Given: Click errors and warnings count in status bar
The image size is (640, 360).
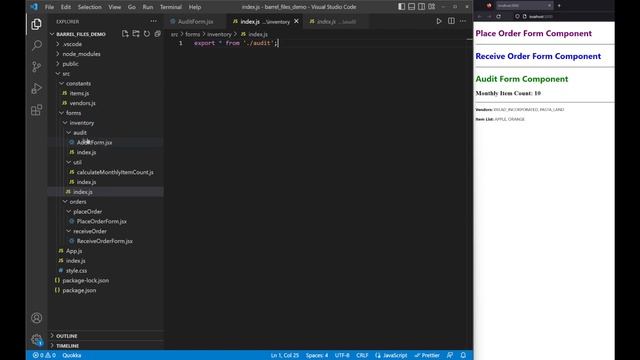Looking at the screenshot, I should tap(44, 356).
